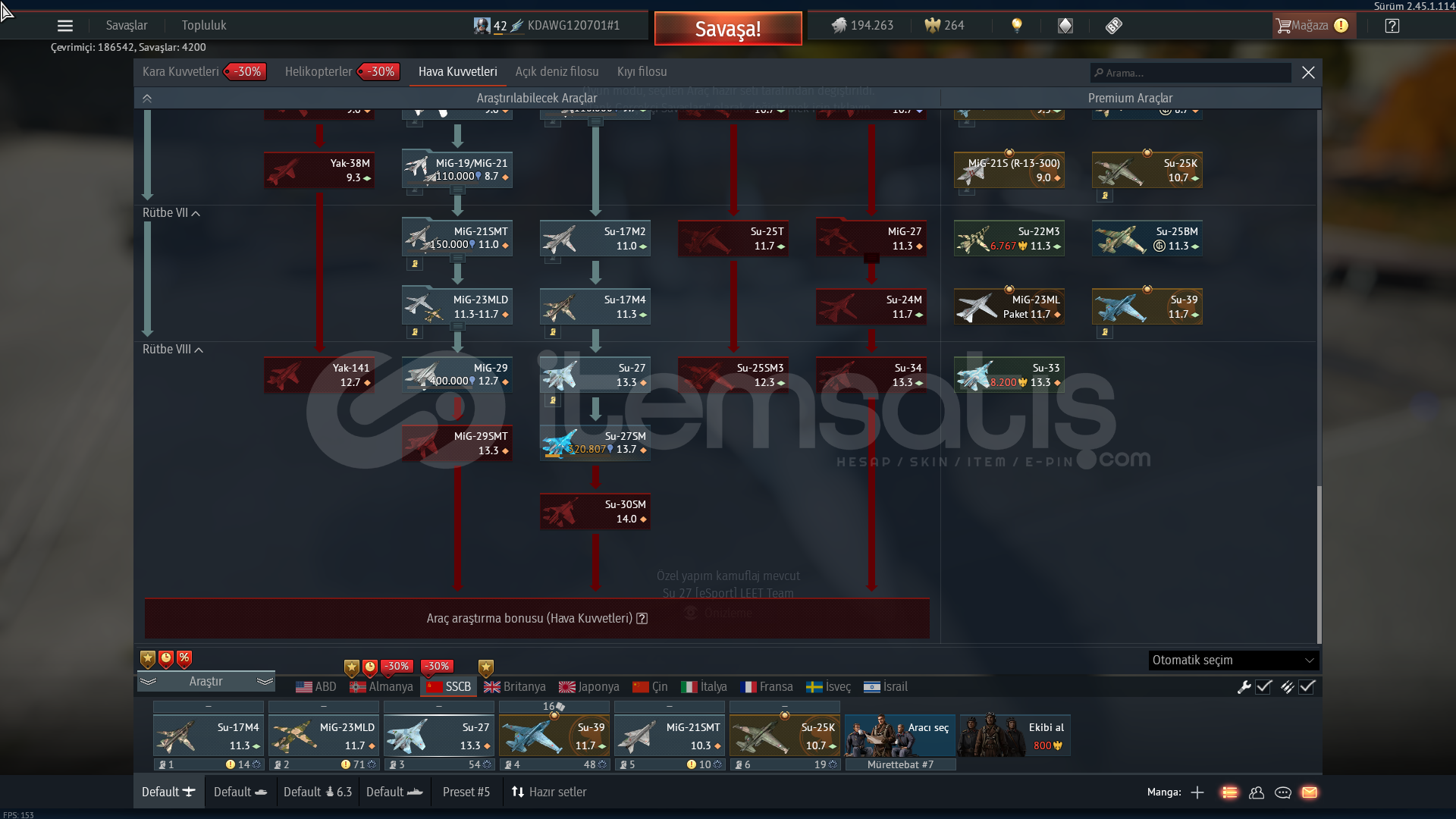Toggle the automatic repair checkbox
The width and height of the screenshot is (1456, 819).
1263,687
